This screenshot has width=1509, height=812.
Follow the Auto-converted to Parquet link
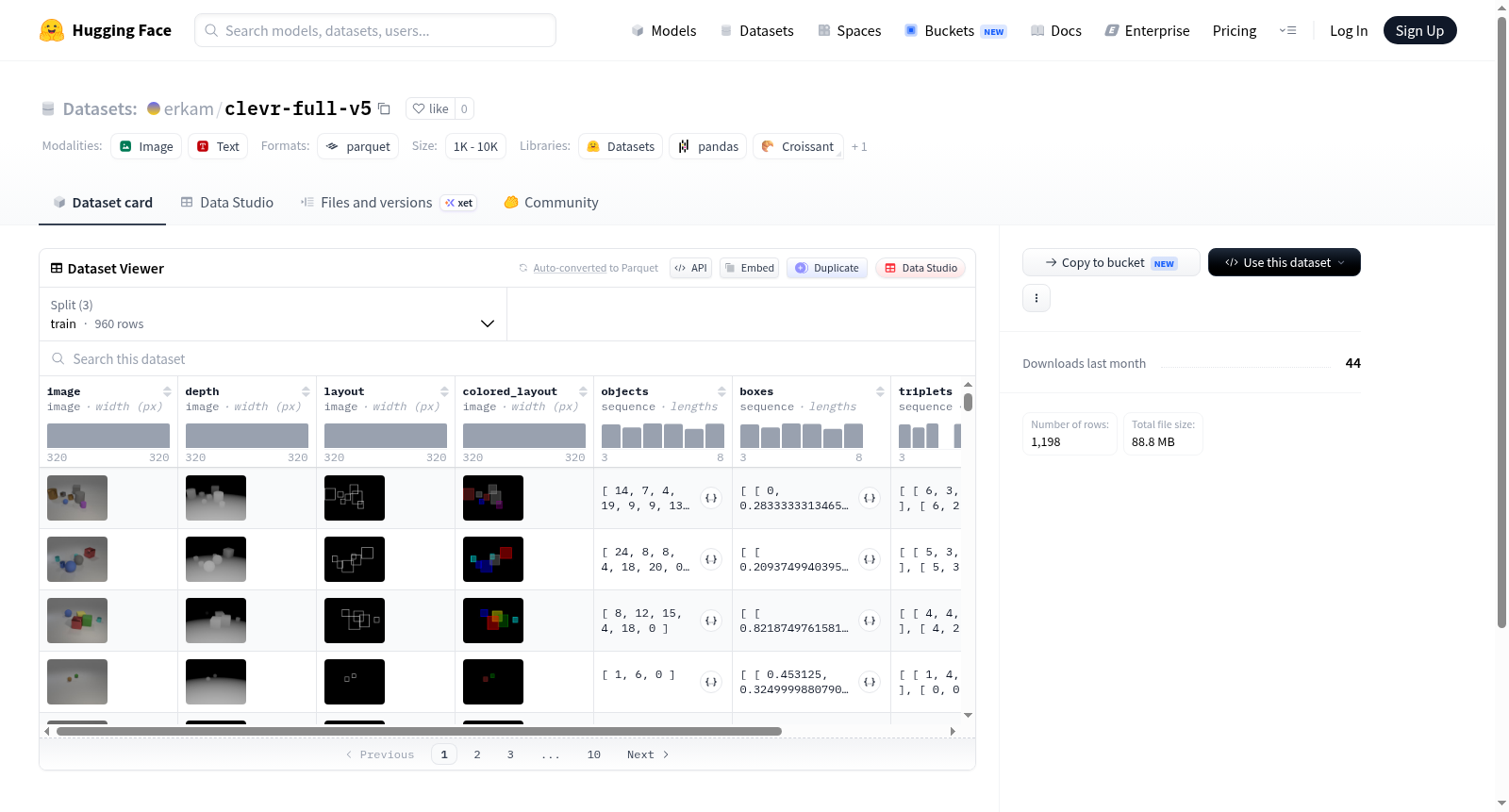[570, 268]
